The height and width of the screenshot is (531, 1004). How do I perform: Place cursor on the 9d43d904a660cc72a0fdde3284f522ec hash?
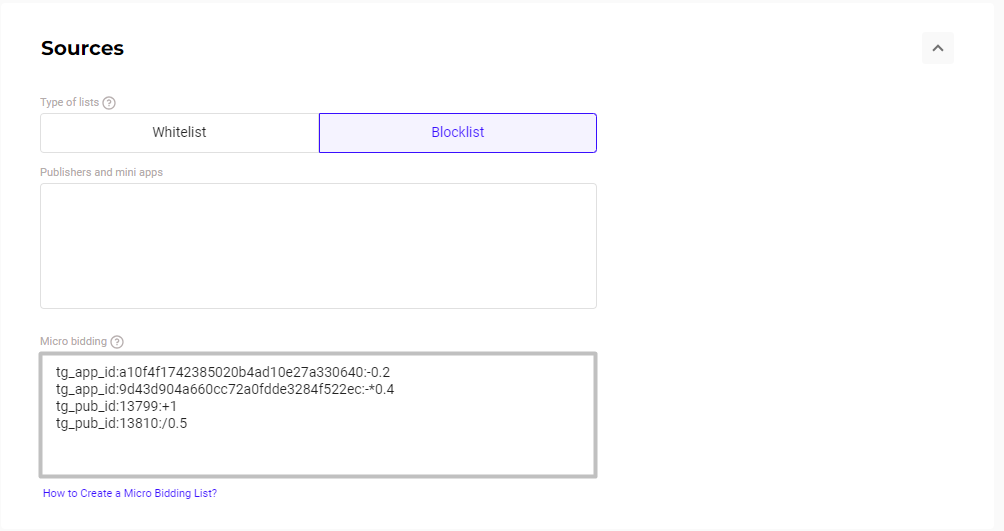coord(242,389)
